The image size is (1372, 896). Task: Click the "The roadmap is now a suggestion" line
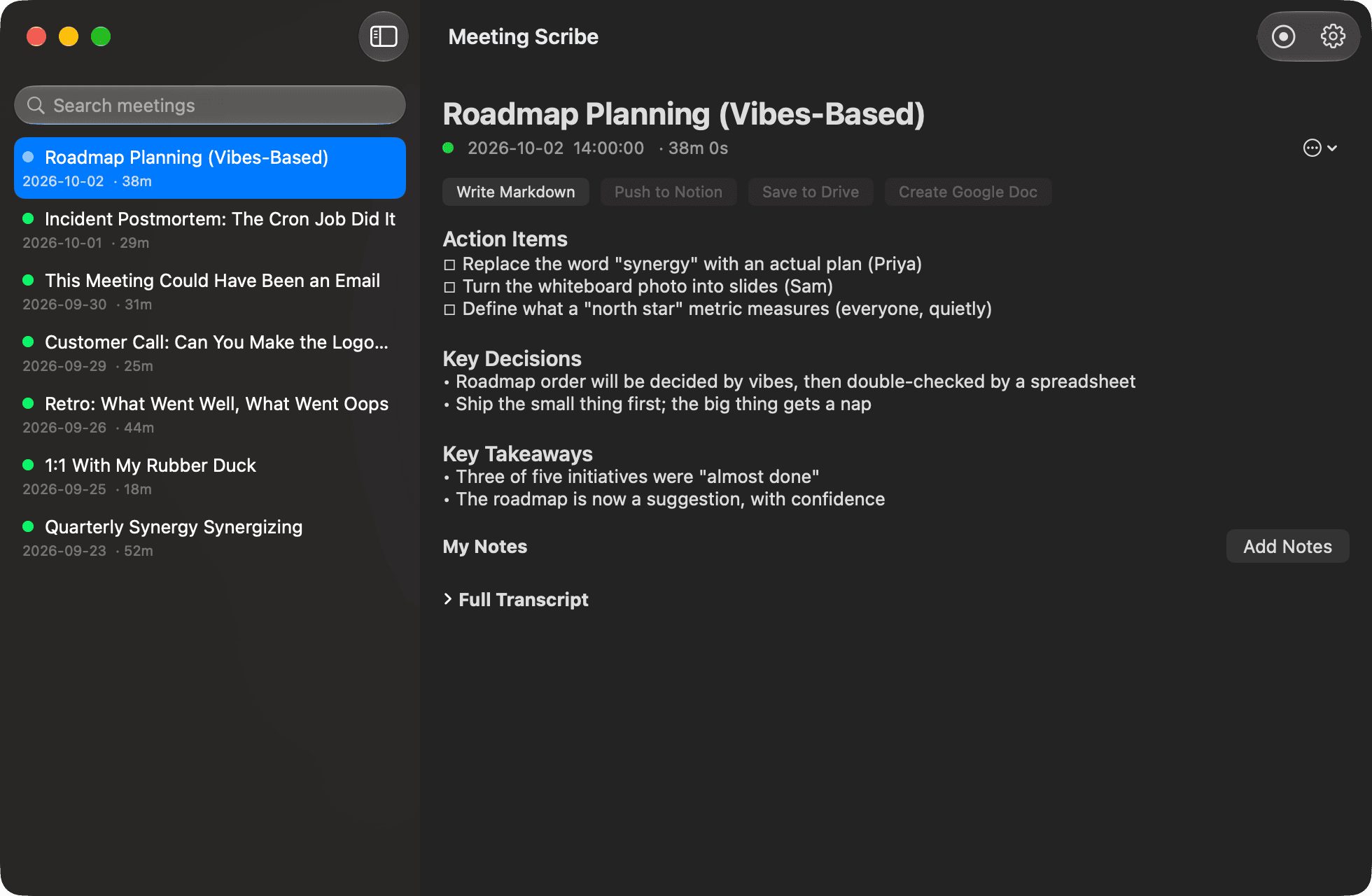(x=671, y=499)
